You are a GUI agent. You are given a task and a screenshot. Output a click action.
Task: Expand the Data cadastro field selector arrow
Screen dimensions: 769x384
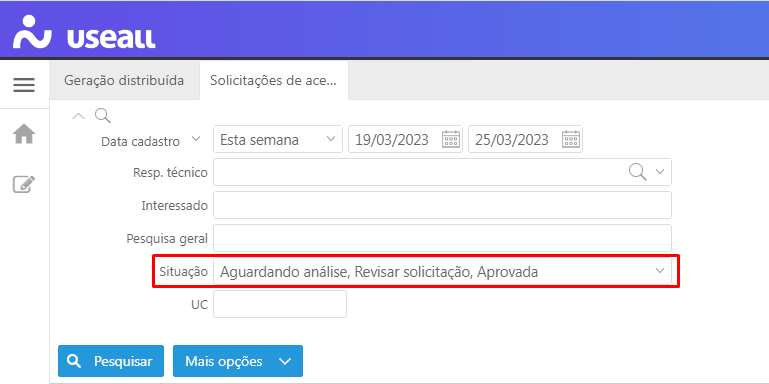click(196, 139)
